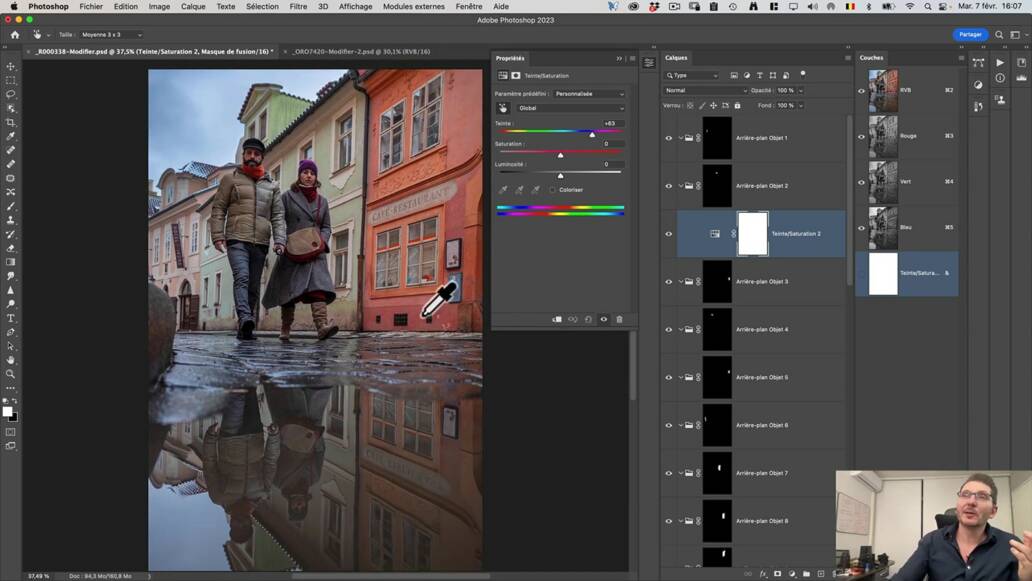
Task: Click lock position icon in Calques panel
Action: click(713, 105)
